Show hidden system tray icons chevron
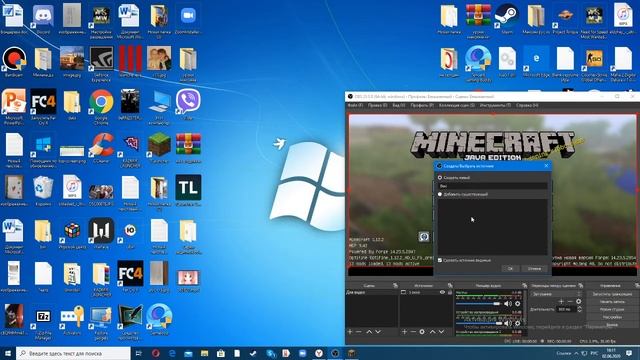This screenshot has width=640, height=360. [576, 353]
